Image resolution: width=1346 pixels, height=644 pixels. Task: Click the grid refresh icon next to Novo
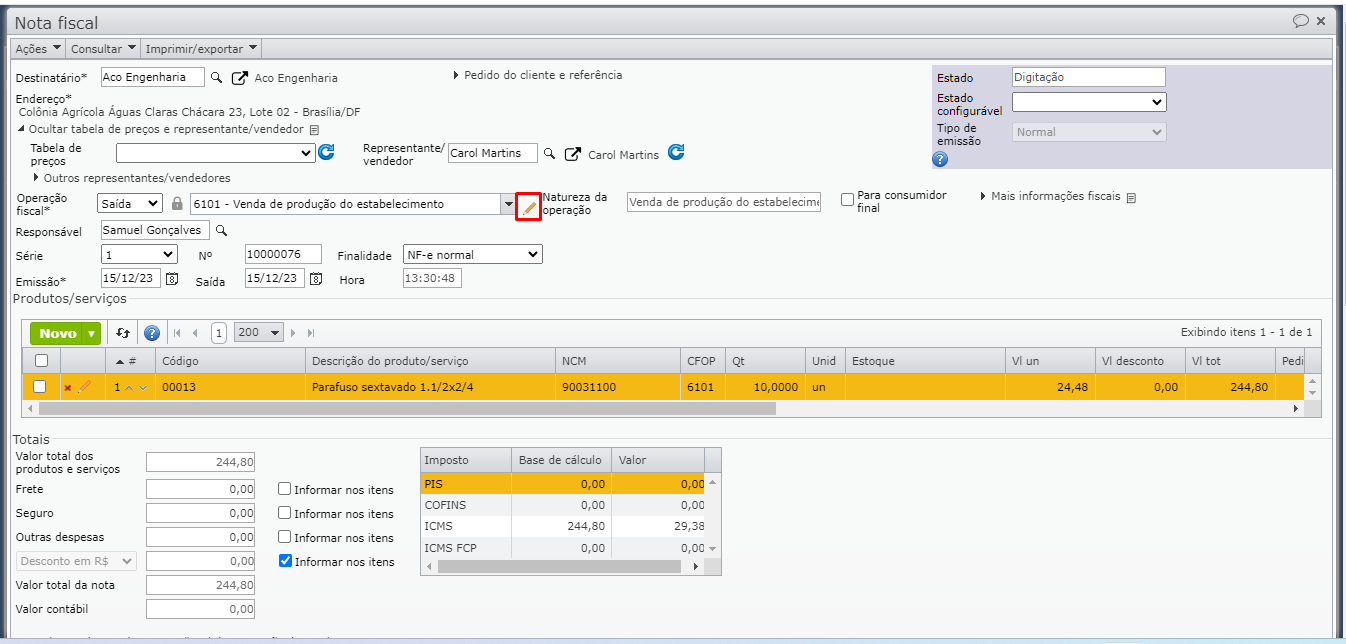[x=123, y=333]
